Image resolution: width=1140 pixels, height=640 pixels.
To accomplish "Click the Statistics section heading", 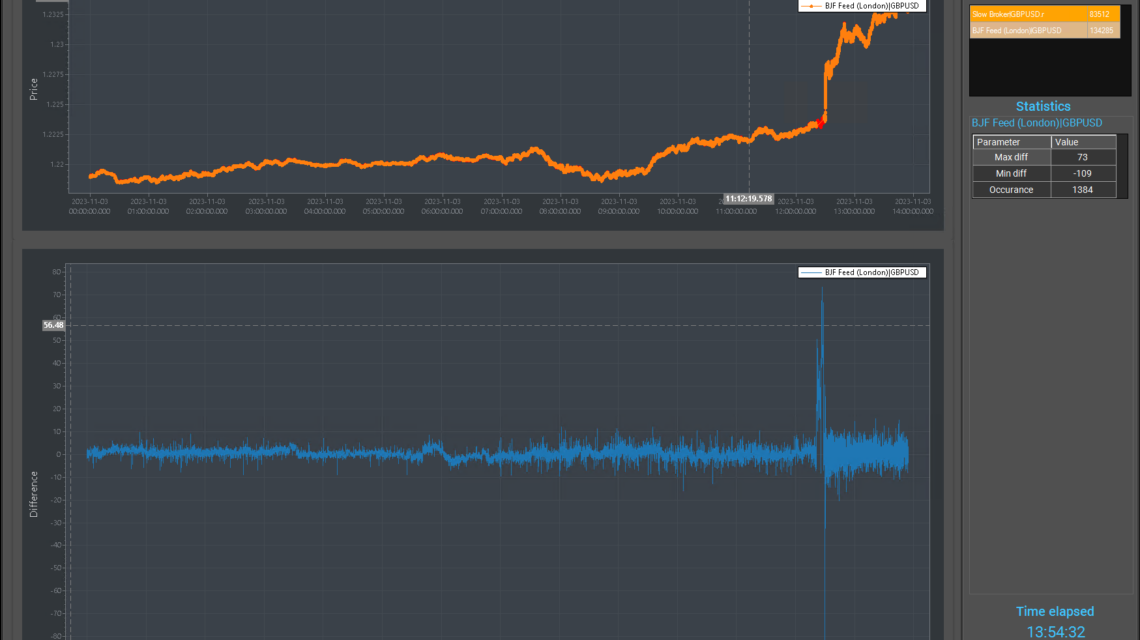I will pos(1043,106).
